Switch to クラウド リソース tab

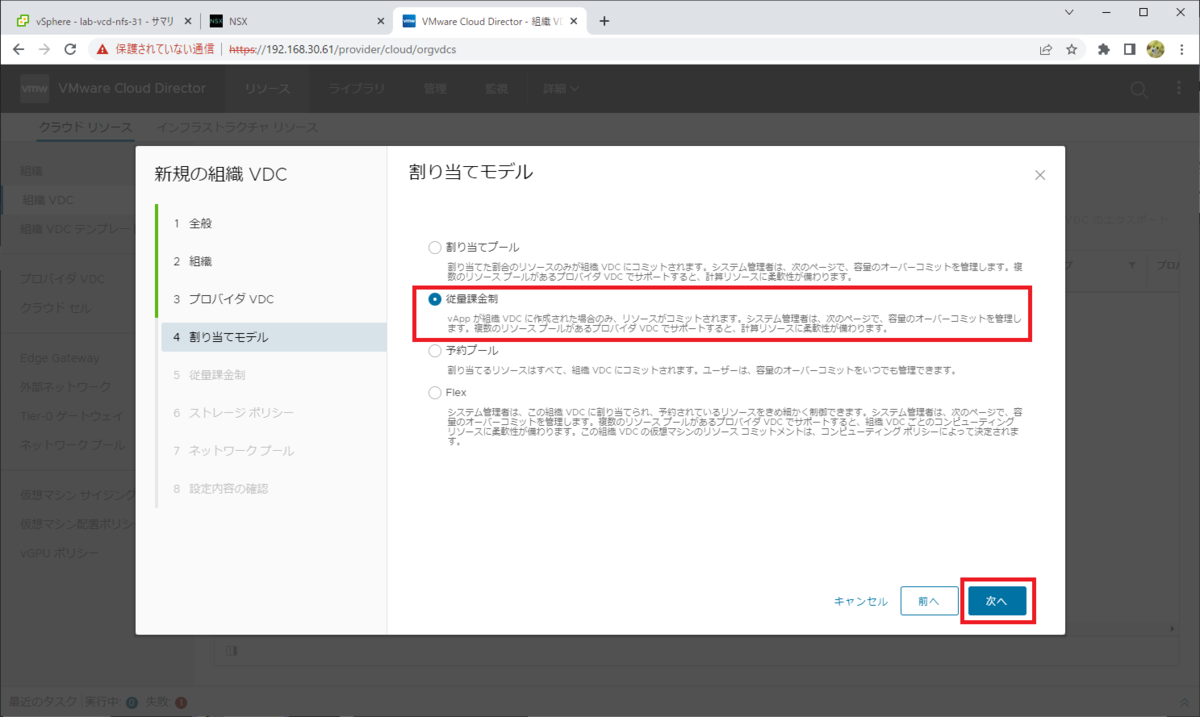(85, 127)
